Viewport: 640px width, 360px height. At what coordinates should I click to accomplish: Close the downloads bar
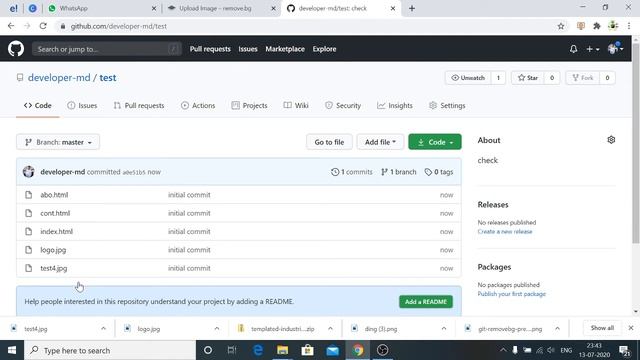click(x=631, y=328)
